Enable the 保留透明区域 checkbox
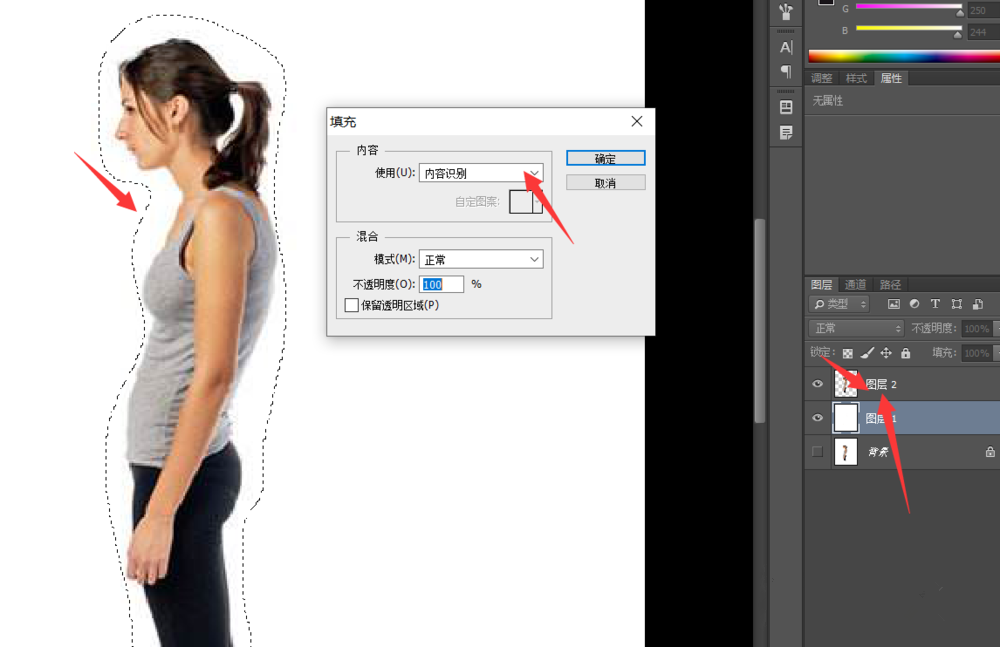 351,305
